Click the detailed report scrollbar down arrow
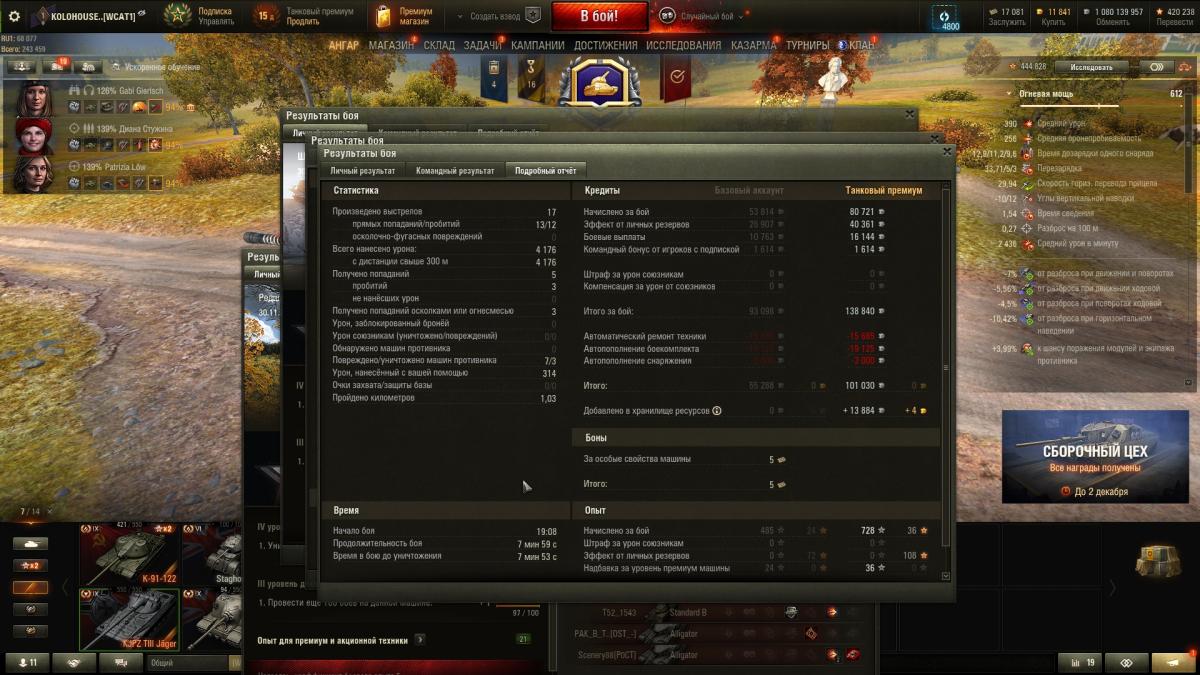The height and width of the screenshot is (675, 1200). point(946,576)
